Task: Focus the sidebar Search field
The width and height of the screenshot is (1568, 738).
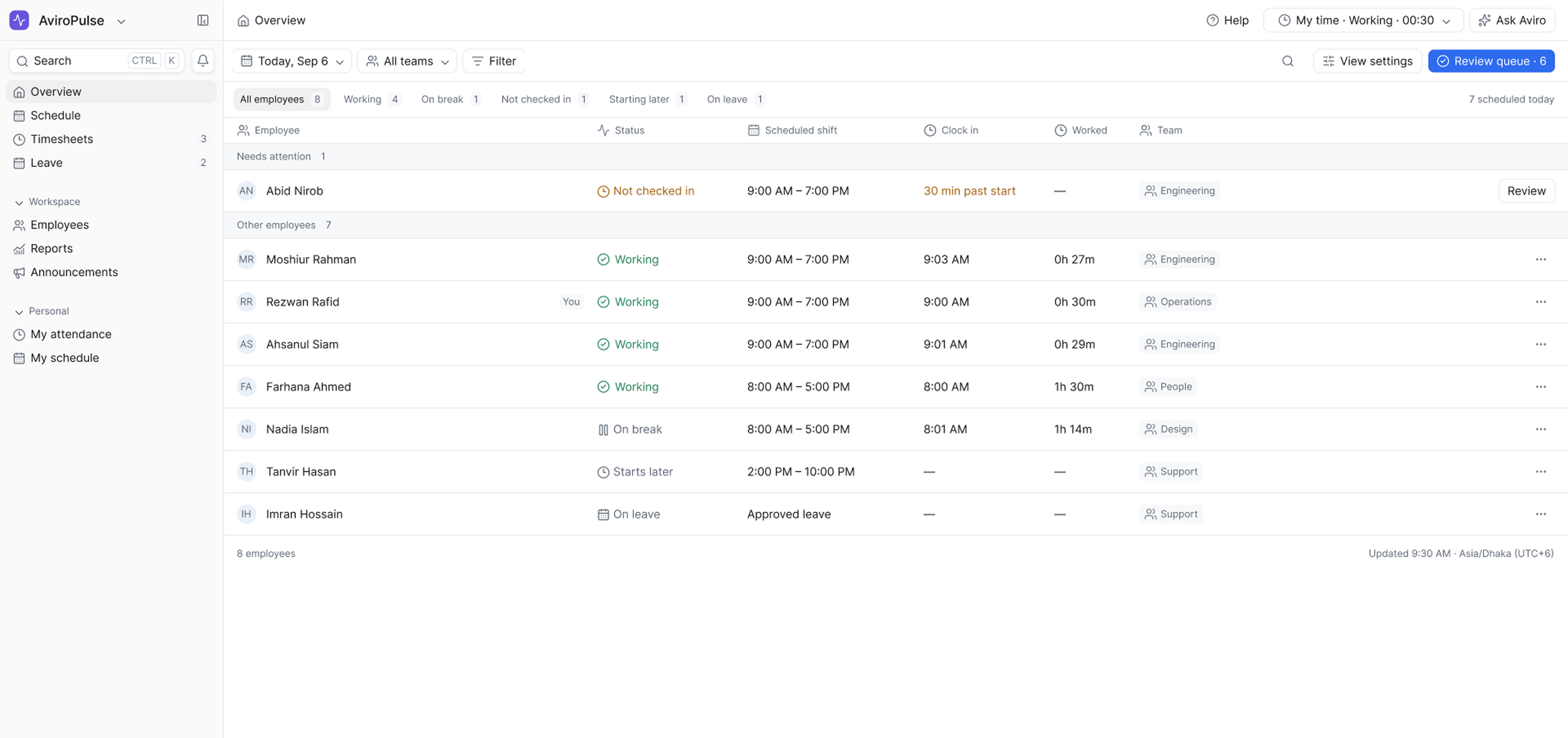Action: point(97,60)
